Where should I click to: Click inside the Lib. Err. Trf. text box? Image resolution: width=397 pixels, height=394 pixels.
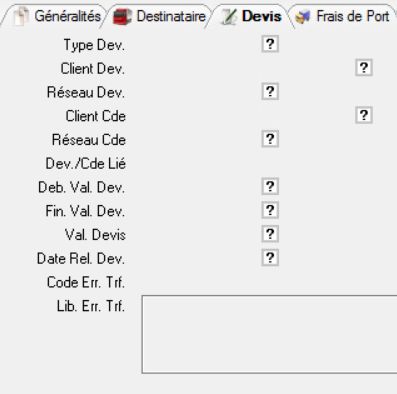point(269,334)
